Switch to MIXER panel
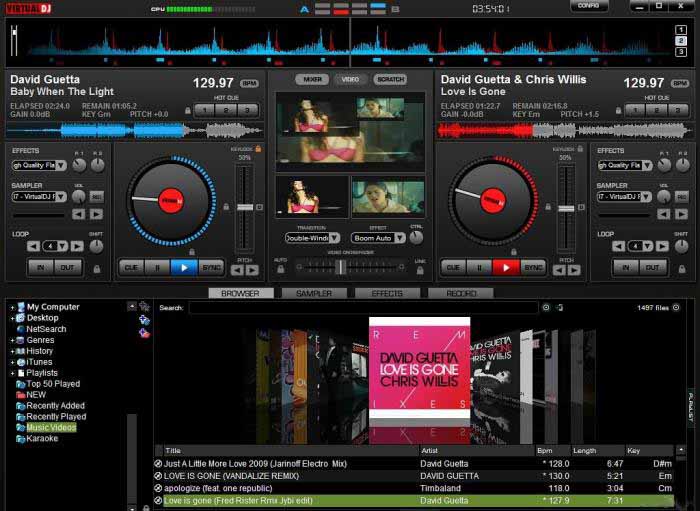Image resolution: width=700 pixels, height=511 pixels. click(x=312, y=79)
